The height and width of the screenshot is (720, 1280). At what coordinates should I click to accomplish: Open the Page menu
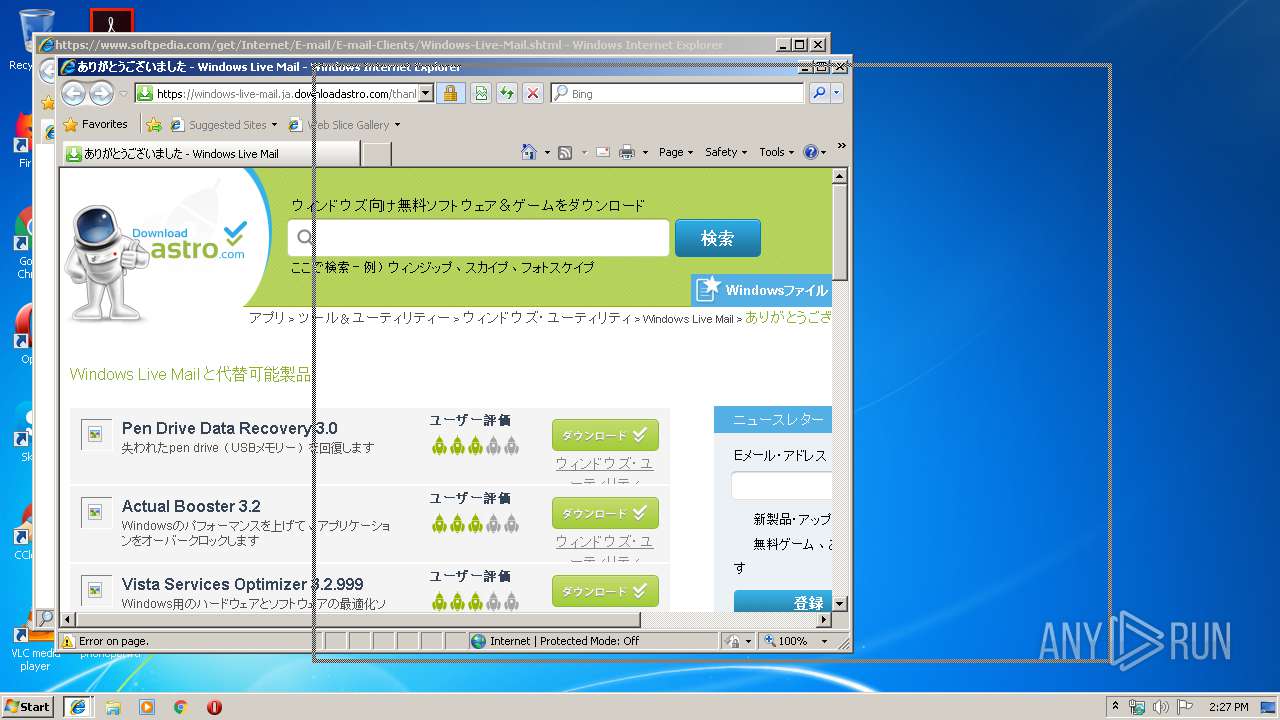675,152
